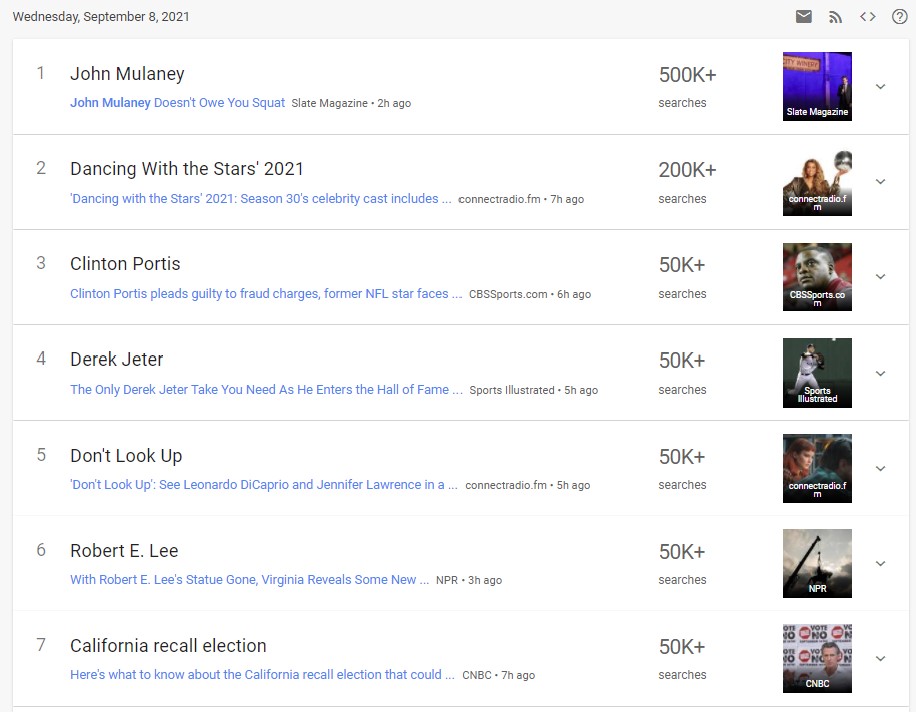Viewport: 916px width, 712px height.
Task: Expand the Robert E. Lee row
Action: [880, 563]
